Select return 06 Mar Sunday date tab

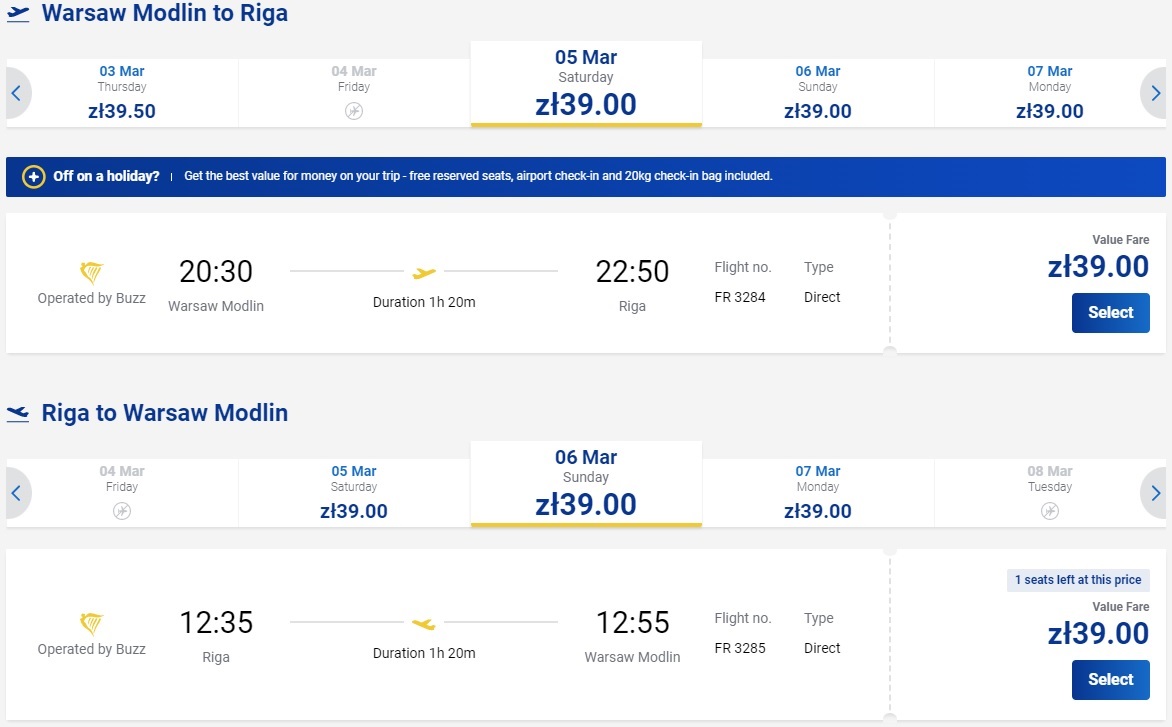(x=586, y=484)
